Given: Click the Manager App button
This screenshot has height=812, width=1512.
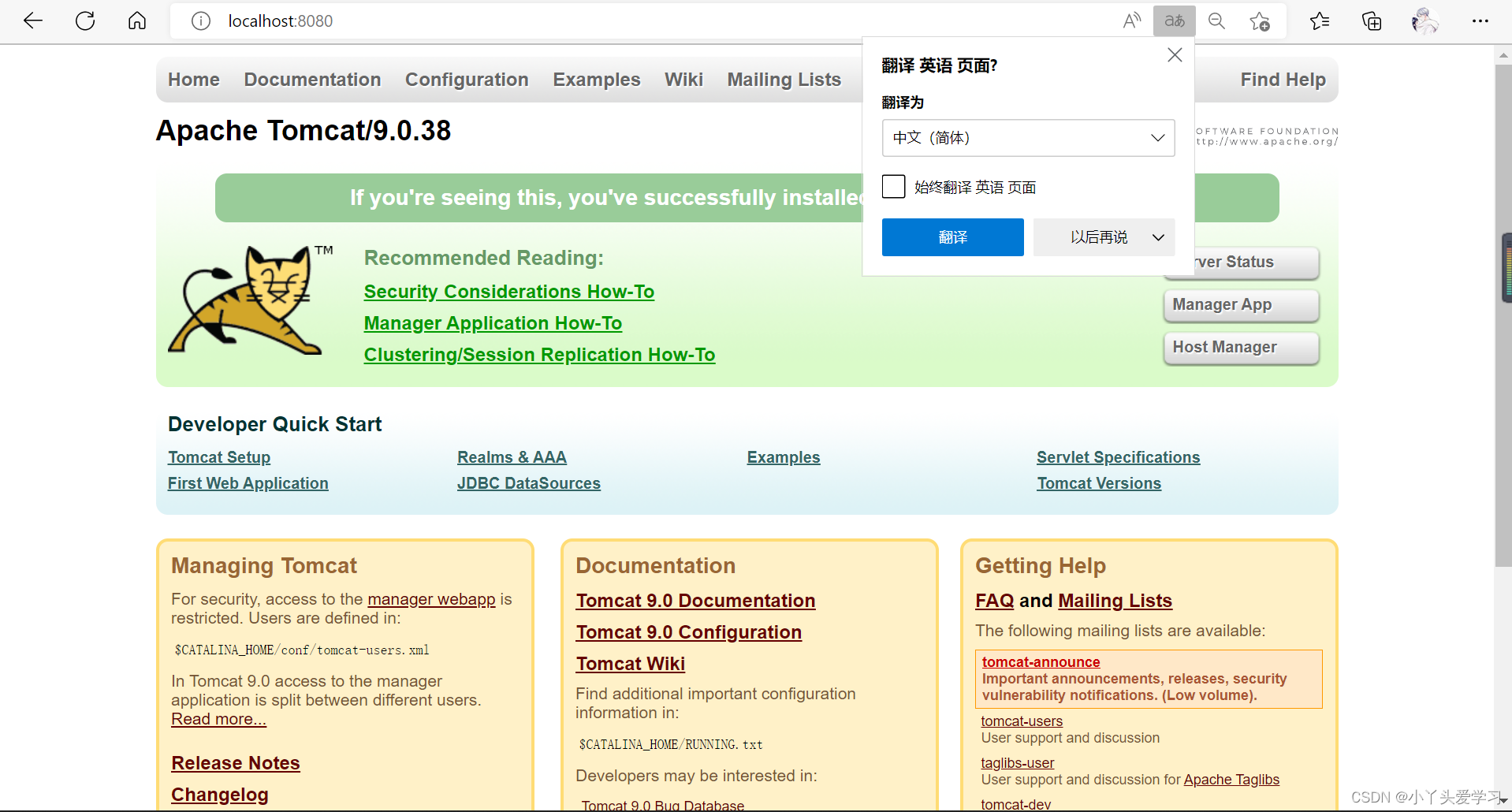Looking at the screenshot, I should [1241, 305].
